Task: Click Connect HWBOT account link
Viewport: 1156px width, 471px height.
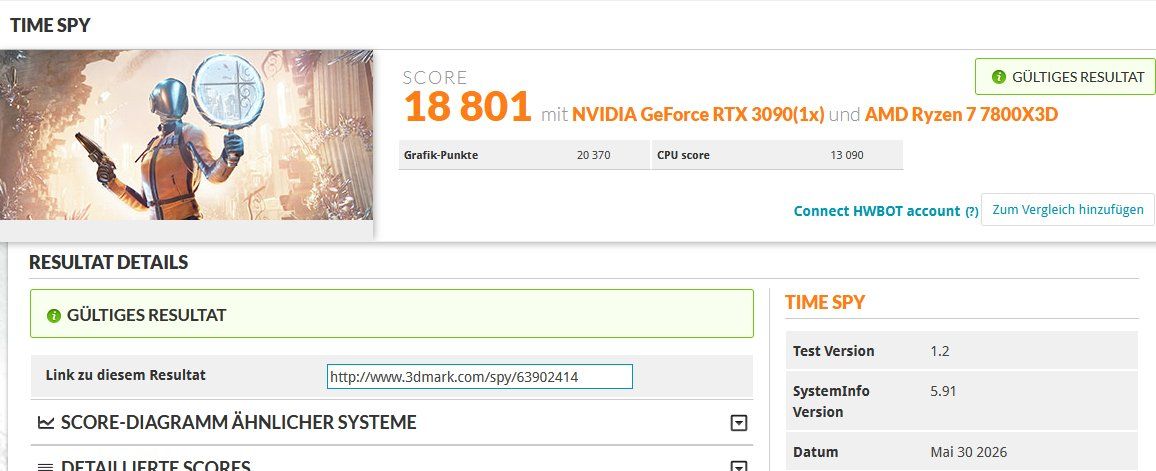Action: click(x=877, y=211)
